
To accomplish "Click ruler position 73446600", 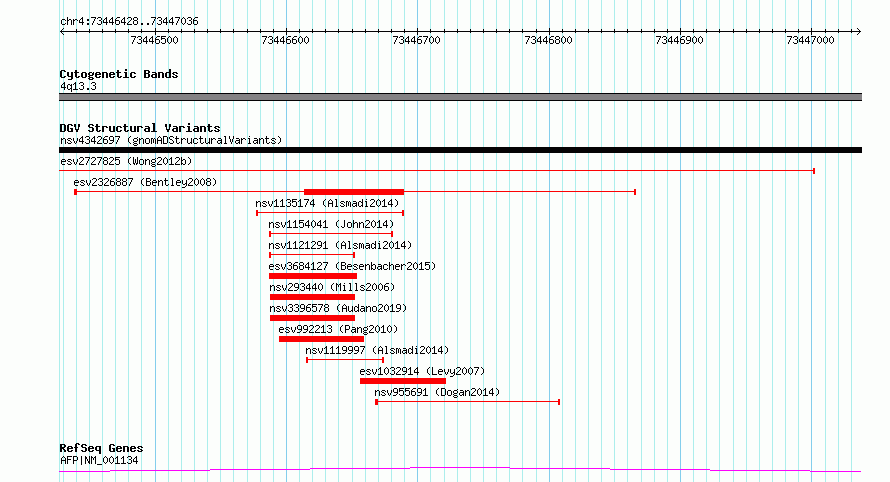I will pos(286,40).
